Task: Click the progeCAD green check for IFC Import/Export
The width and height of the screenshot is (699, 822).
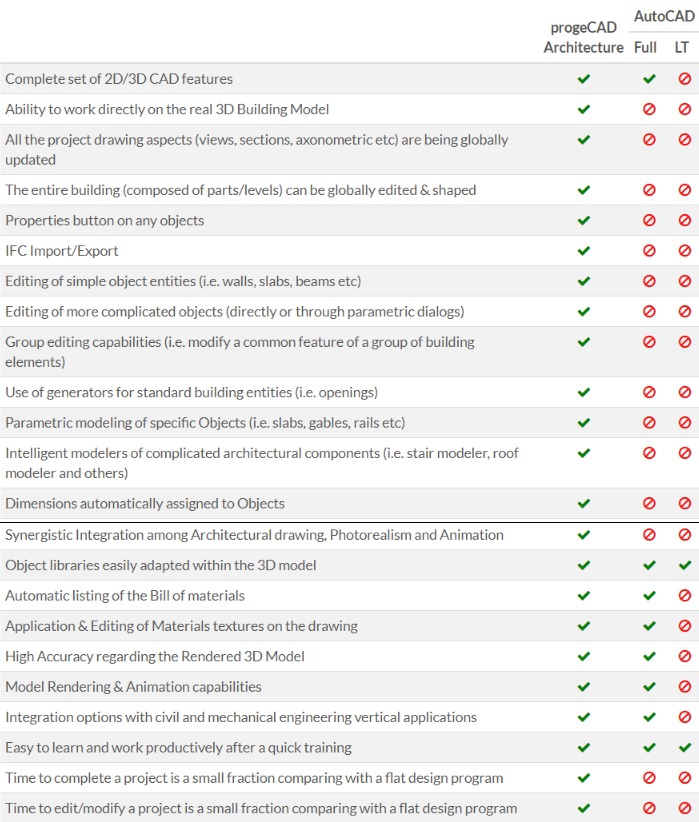Action: [x=584, y=251]
